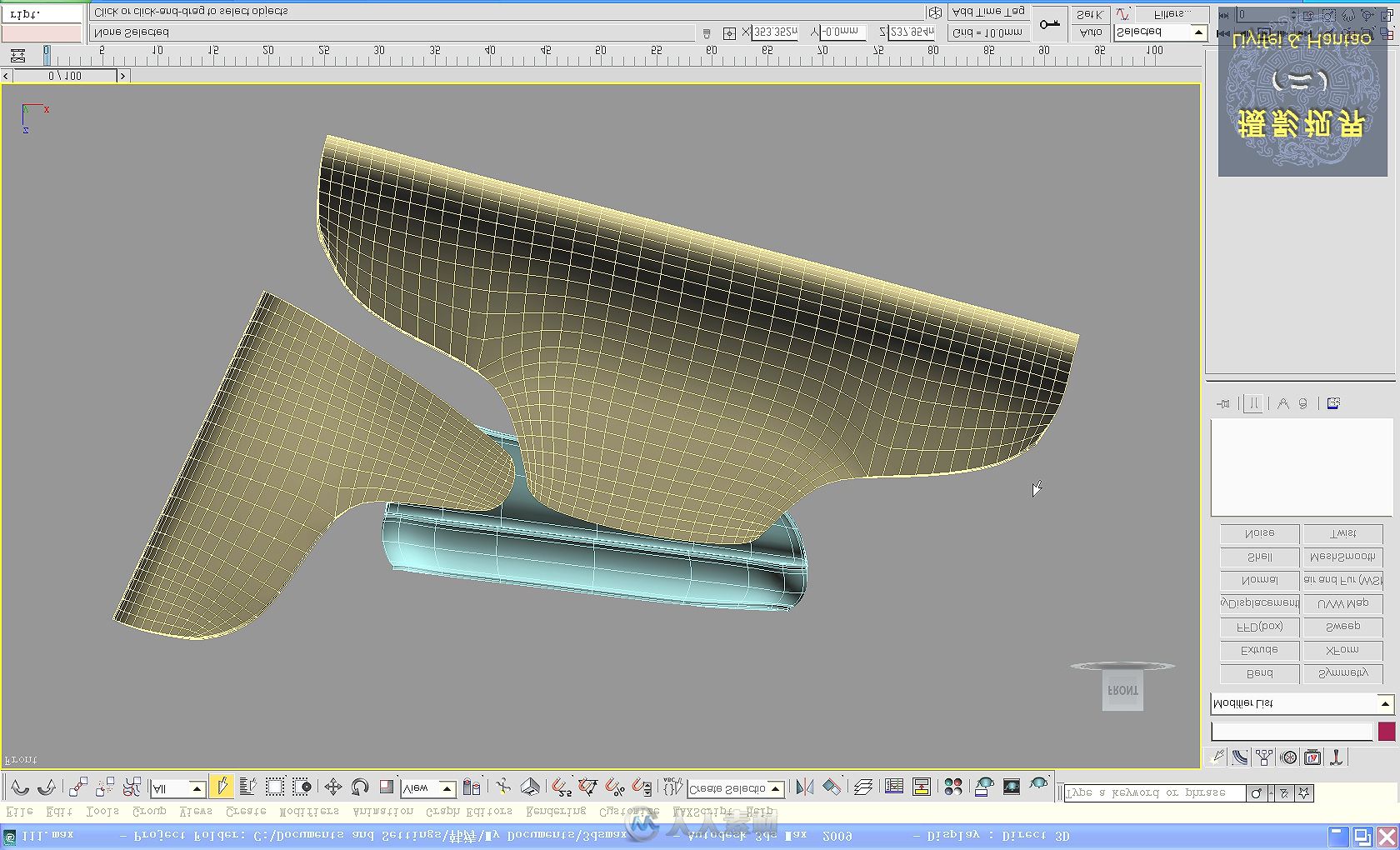The image size is (1400, 850).
Task: Click the Mirror tool icon
Action: click(x=804, y=787)
